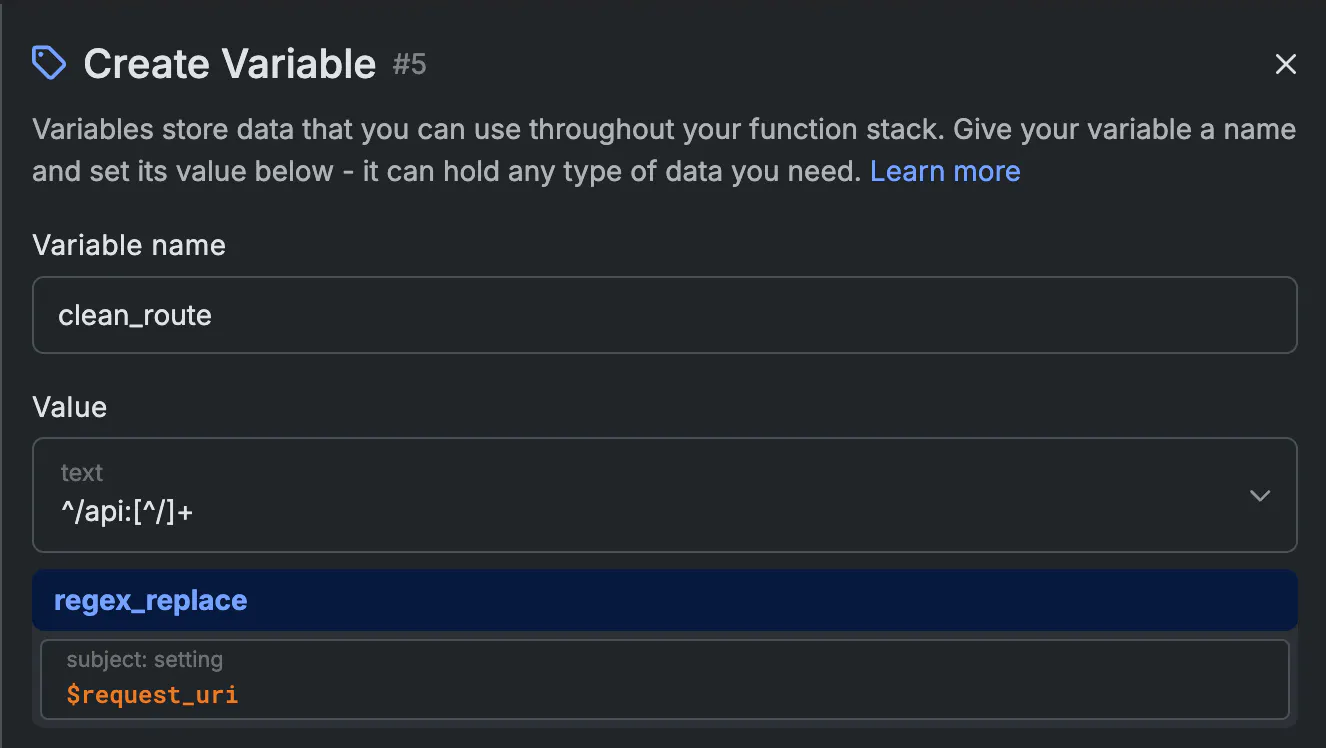The height and width of the screenshot is (748, 1326).
Task: Click the "text" type label in Value
Action: [x=82, y=473]
